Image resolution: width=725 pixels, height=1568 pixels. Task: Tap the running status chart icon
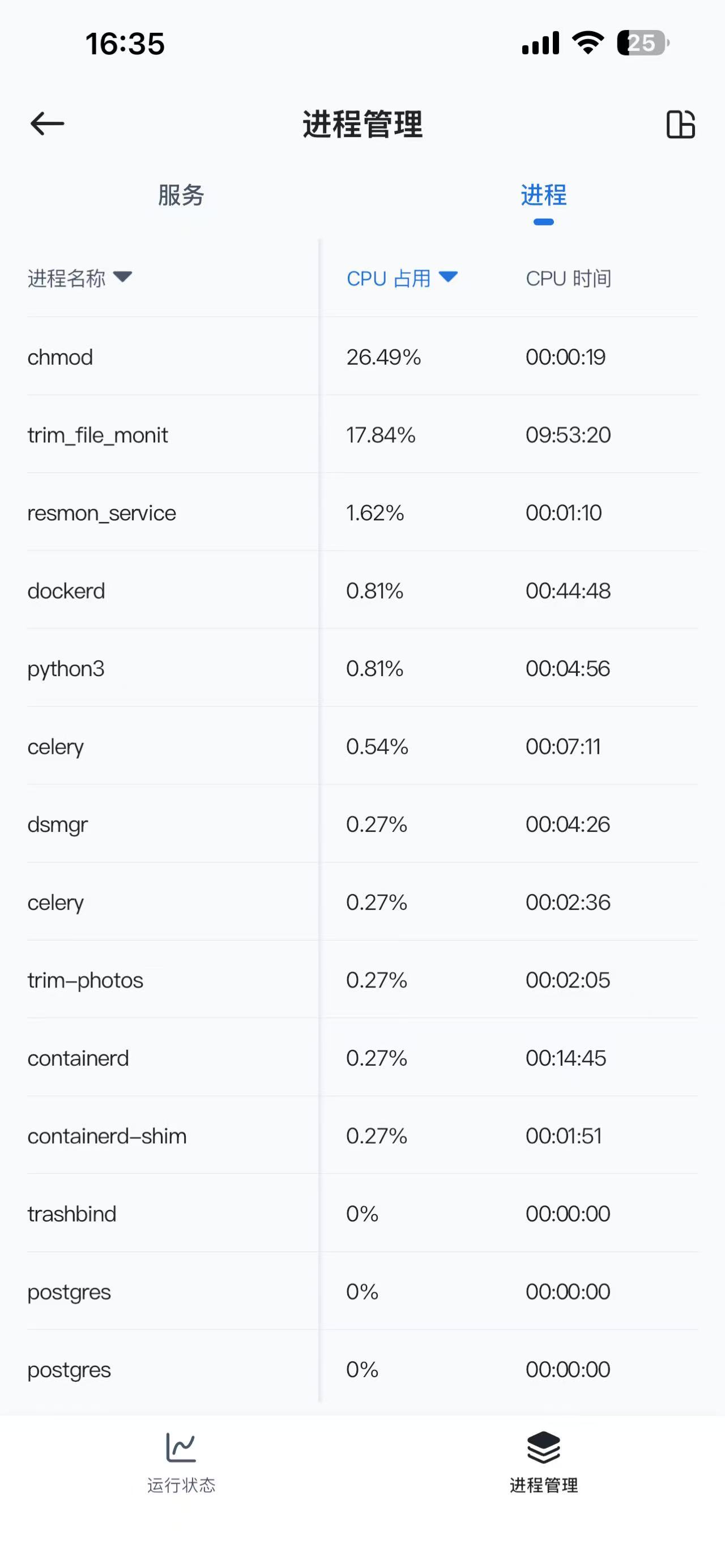pyautogui.click(x=181, y=1446)
